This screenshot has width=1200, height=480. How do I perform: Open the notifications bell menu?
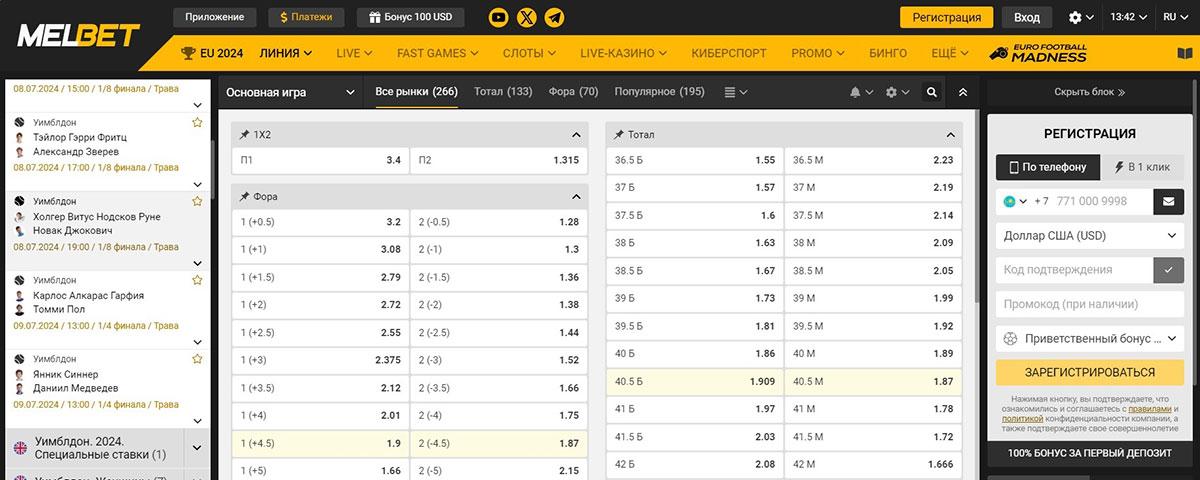pyautogui.click(x=861, y=92)
